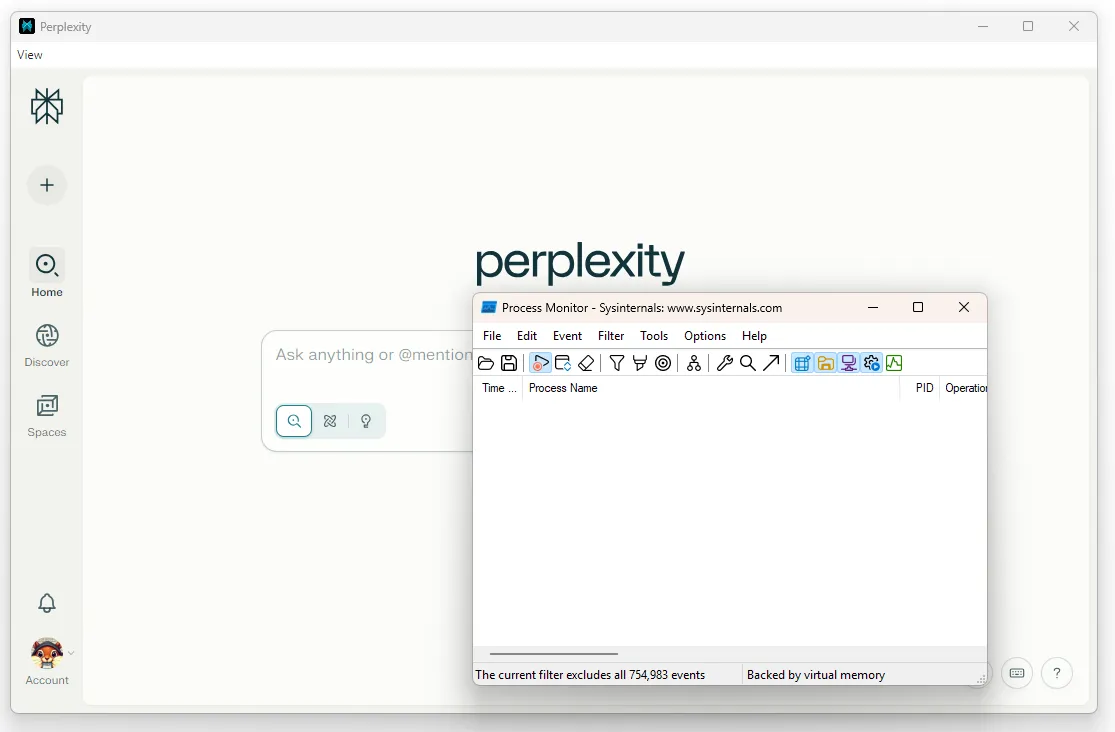Open the Process Tree view
This screenshot has height=732, width=1115.
(694, 363)
